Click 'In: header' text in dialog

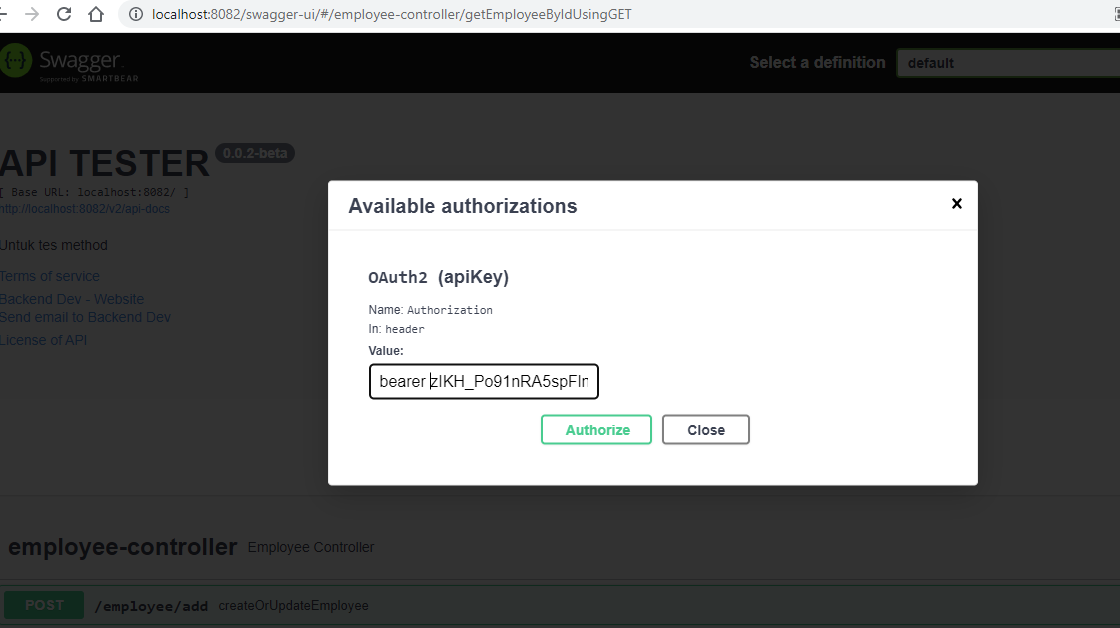[x=396, y=329]
